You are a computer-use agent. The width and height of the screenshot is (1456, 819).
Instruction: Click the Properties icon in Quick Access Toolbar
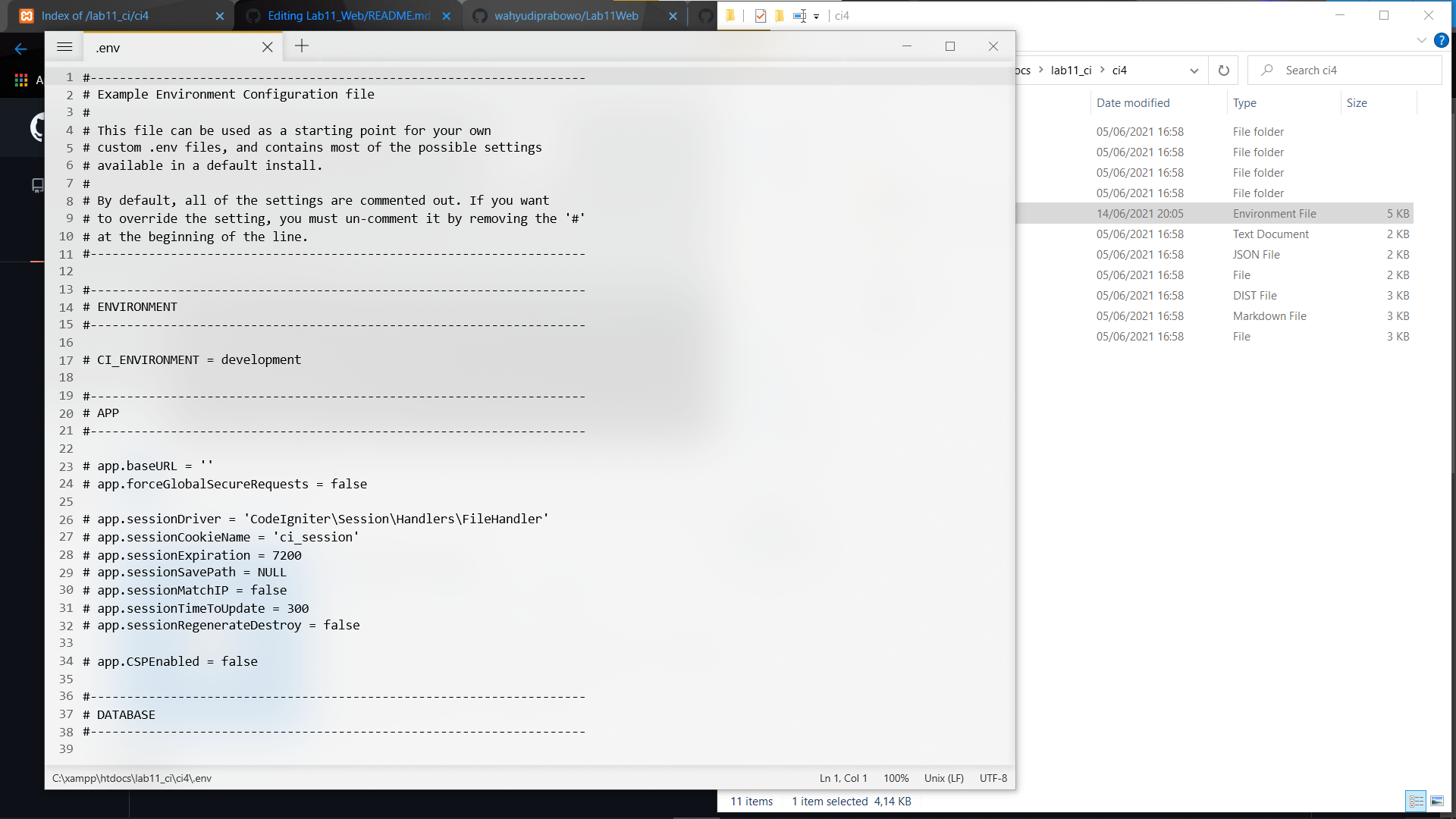[761, 16]
